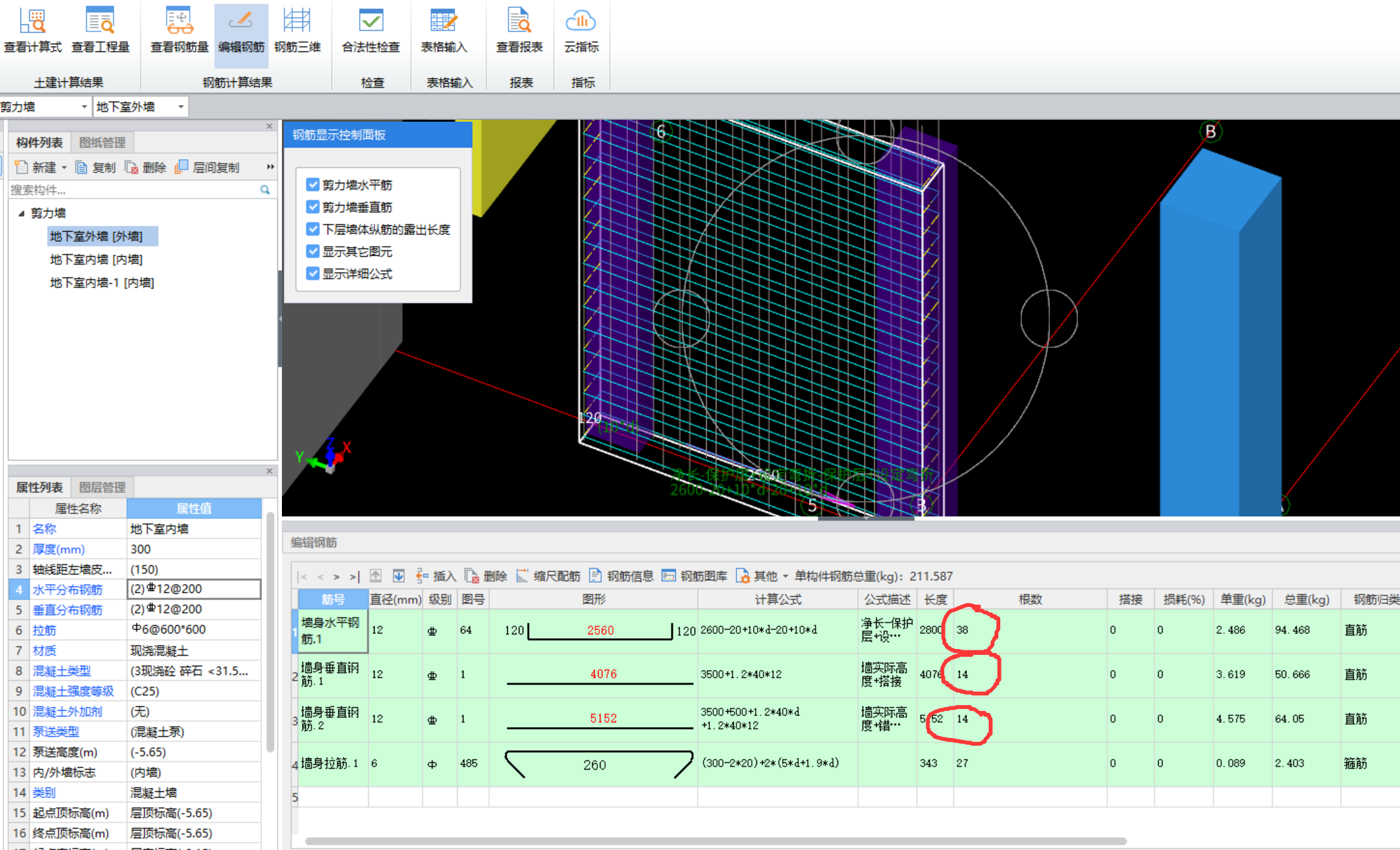Select 地下室内墙 [内墙] tree item
The height and width of the screenshot is (850, 1400).
point(97,260)
